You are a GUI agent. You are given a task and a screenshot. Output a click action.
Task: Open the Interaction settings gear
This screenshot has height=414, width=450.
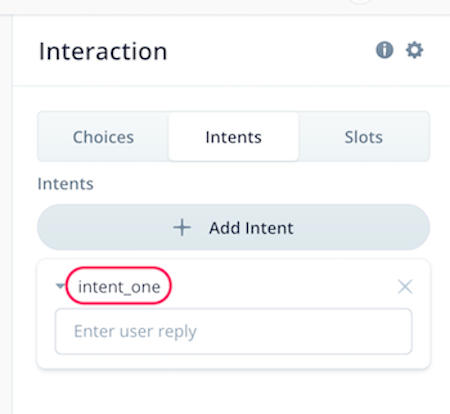[414, 50]
